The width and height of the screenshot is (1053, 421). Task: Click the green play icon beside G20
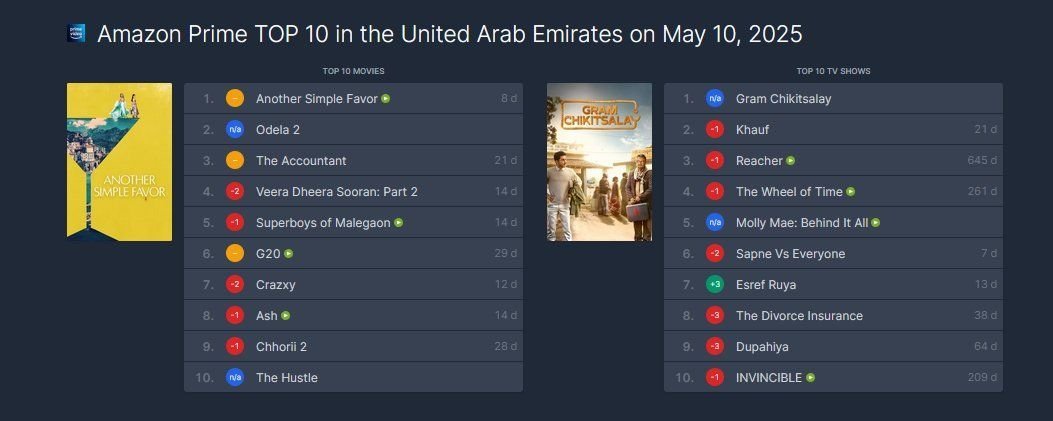pyautogui.click(x=289, y=254)
